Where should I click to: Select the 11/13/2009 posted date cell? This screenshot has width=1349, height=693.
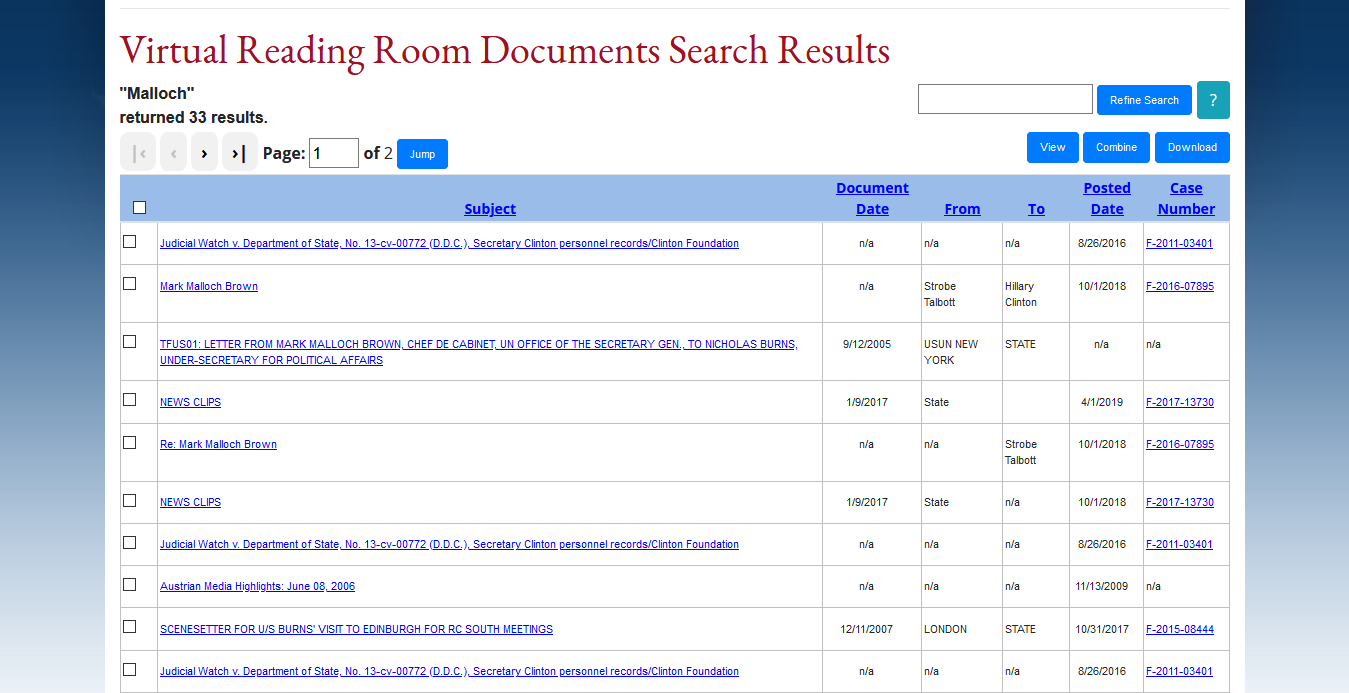point(1106,586)
